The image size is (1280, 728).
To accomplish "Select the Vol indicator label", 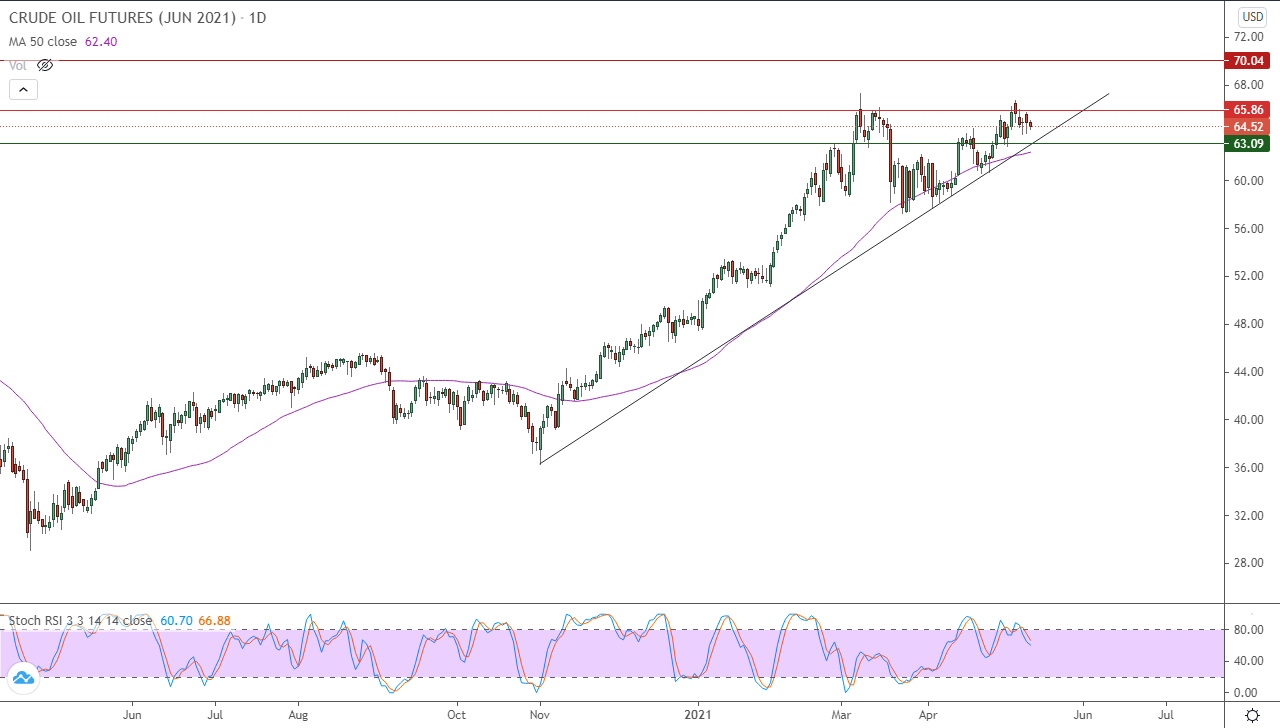I will pos(18,65).
